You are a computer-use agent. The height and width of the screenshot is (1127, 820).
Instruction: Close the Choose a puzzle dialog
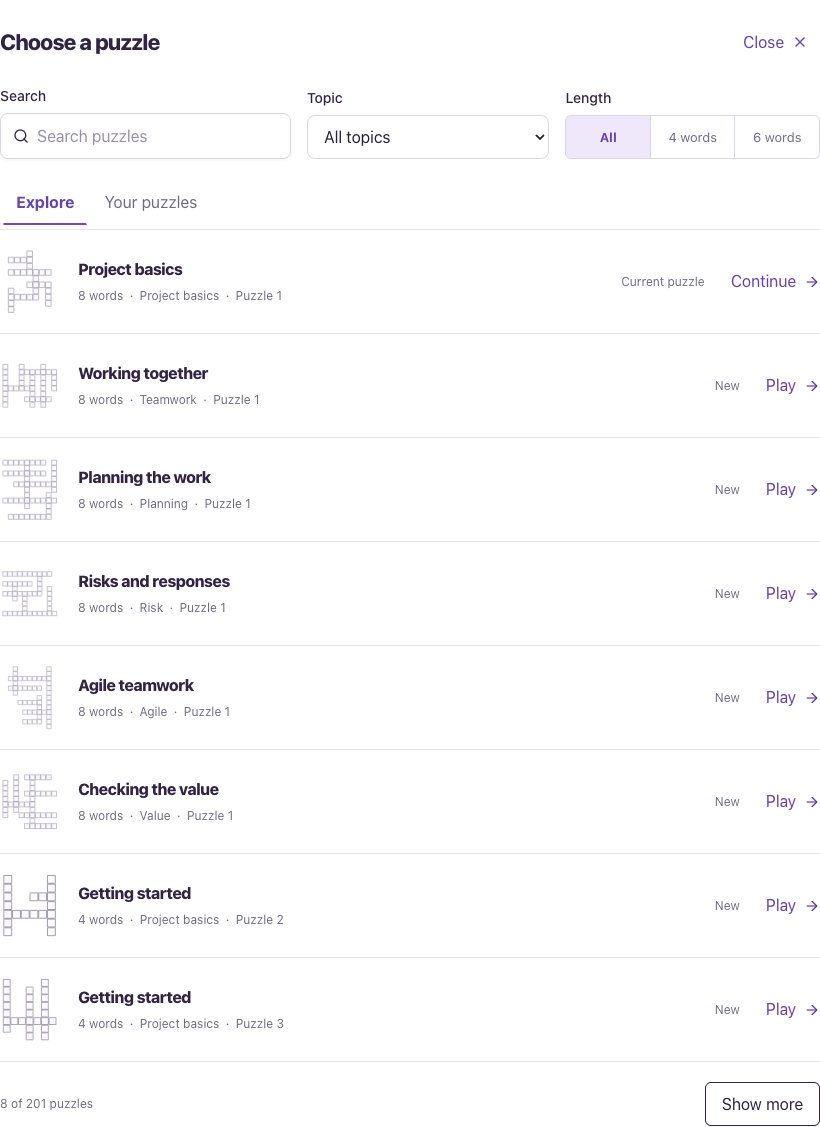pyautogui.click(x=775, y=42)
